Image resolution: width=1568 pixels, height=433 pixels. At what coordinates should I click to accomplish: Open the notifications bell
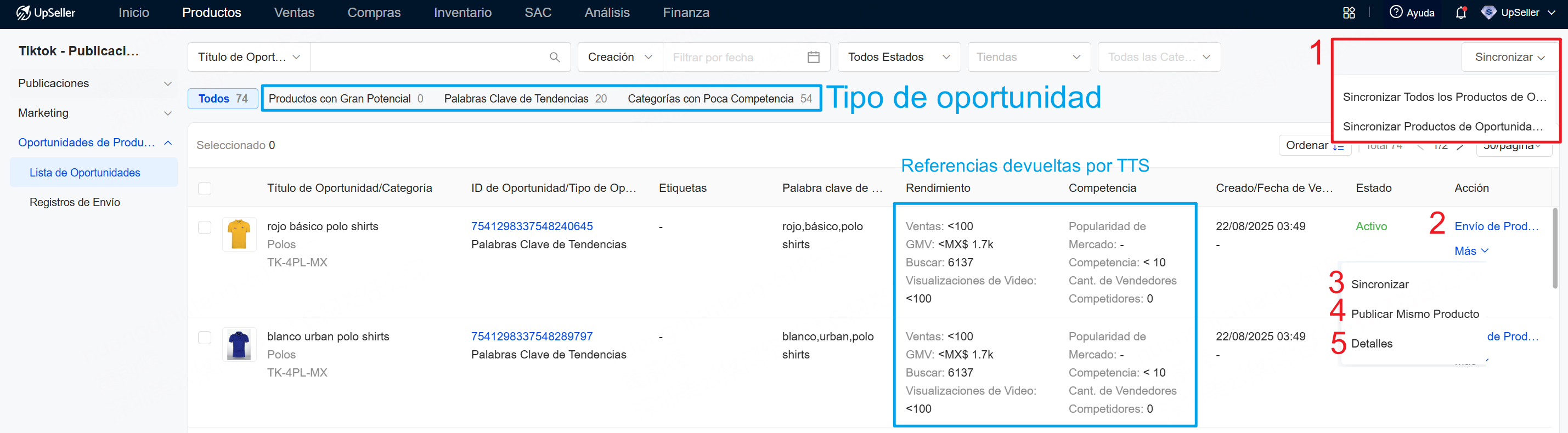[1461, 13]
